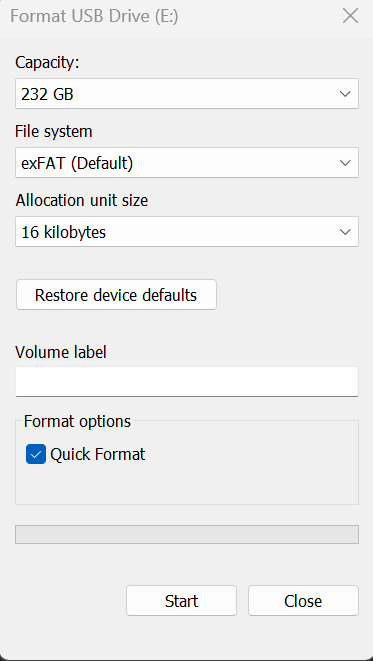This screenshot has height=661, width=373.
Task: Open the File system chevron arrow
Action: 345,163
